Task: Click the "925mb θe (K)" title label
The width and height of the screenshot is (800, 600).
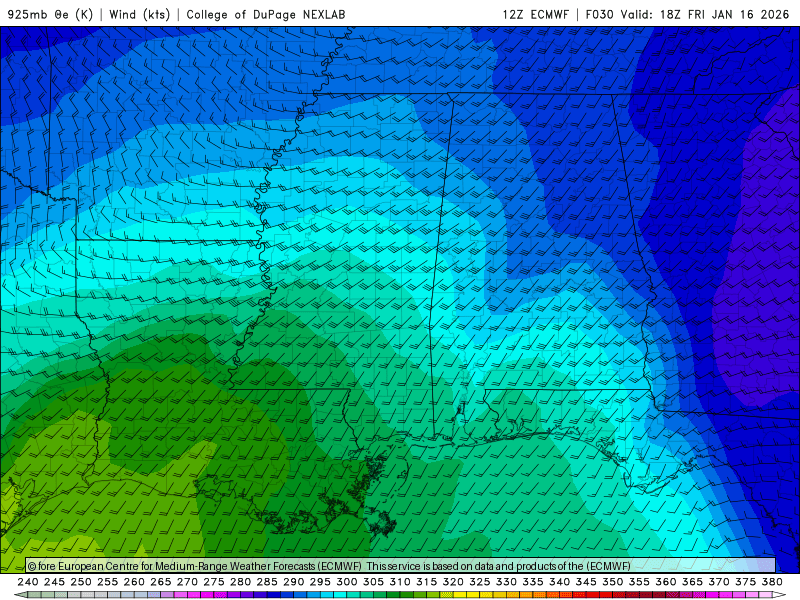Action: (50, 14)
